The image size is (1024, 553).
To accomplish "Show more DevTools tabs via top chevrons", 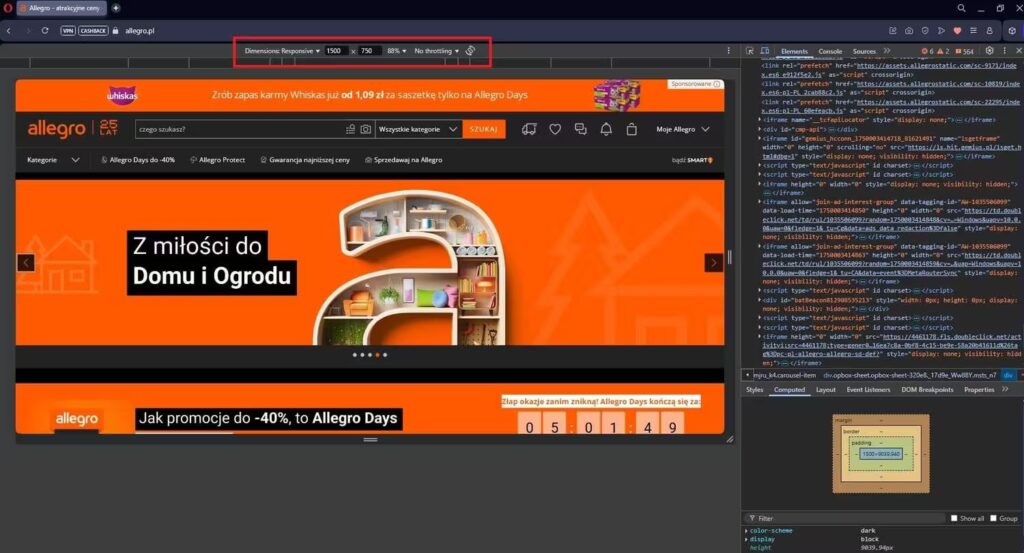I will pos(887,50).
